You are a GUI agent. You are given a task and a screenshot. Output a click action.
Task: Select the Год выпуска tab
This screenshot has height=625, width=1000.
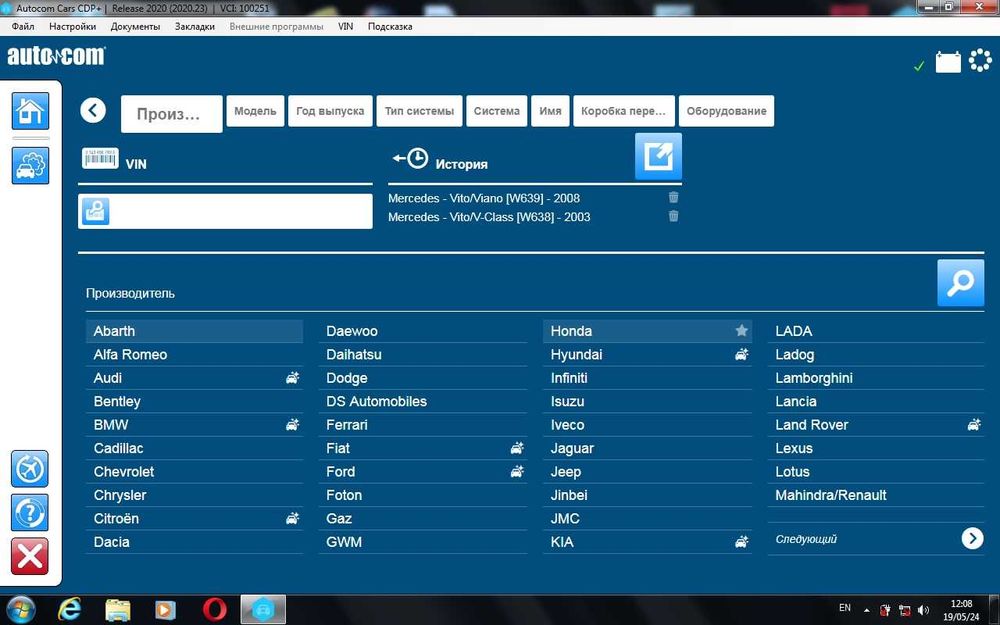(x=330, y=111)
